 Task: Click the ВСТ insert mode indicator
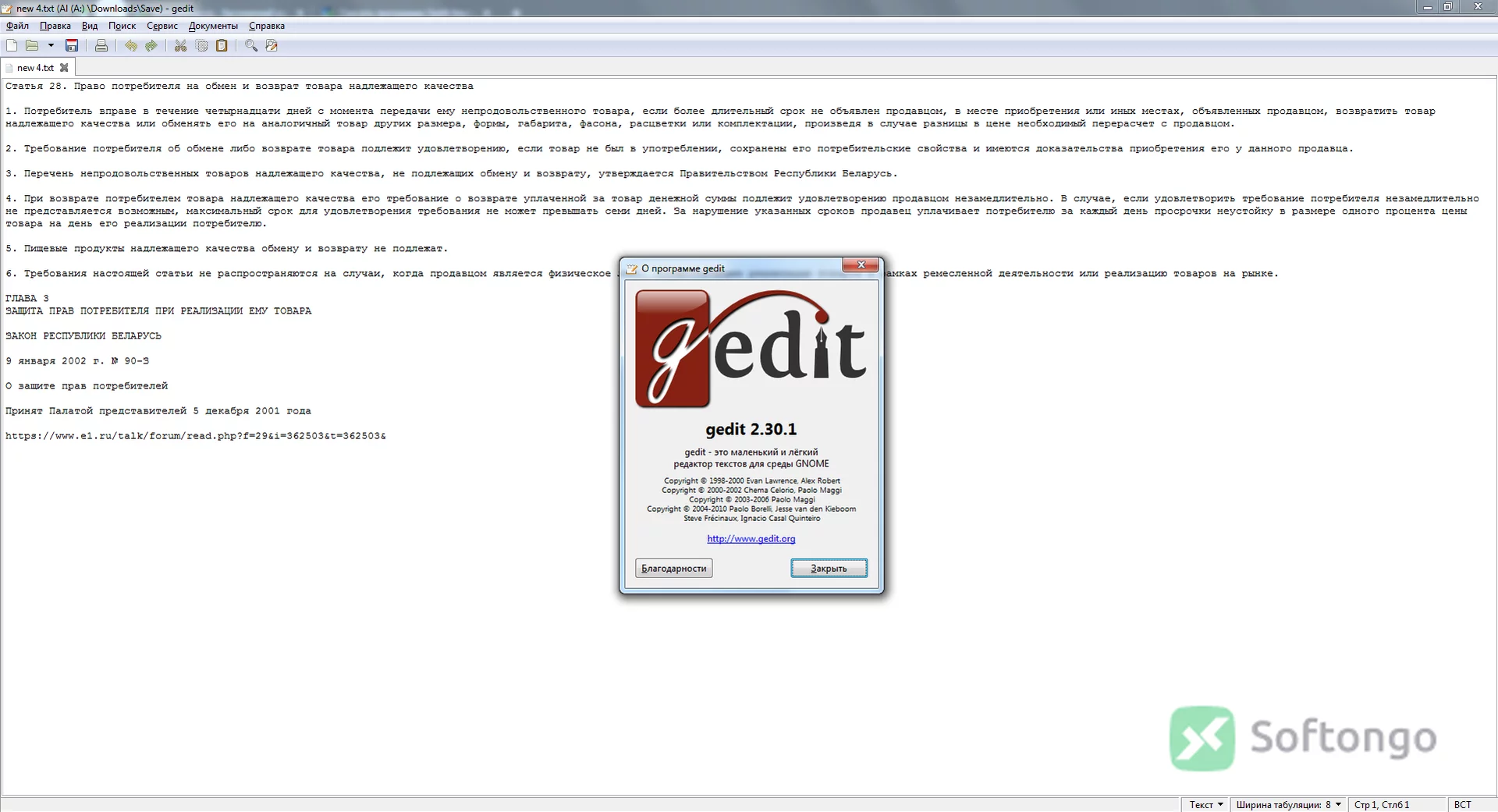point(1463,805)
